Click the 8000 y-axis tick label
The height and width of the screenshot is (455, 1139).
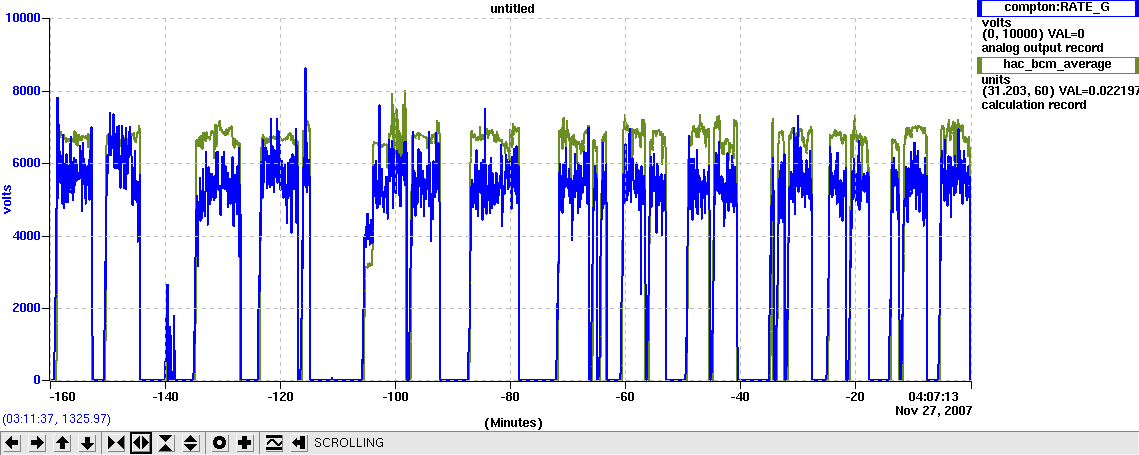click(x=27, y=91)
